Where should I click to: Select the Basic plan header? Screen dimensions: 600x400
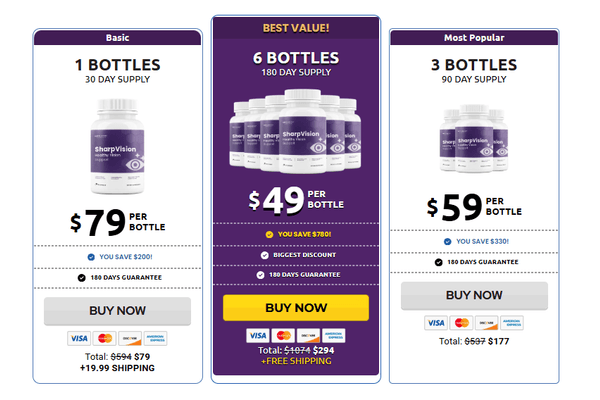click(x=117, y=38)
